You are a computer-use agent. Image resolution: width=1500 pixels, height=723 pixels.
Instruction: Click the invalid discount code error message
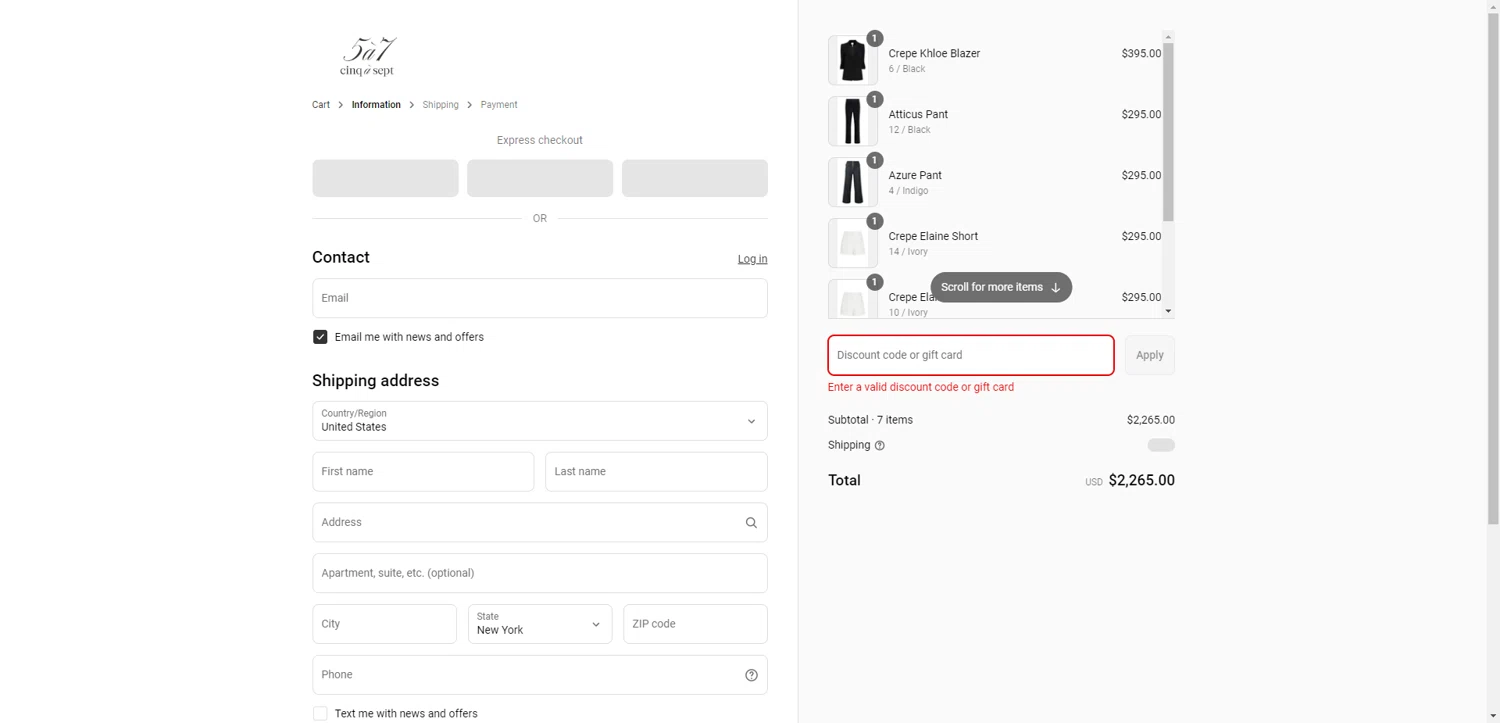click(921, 387)
